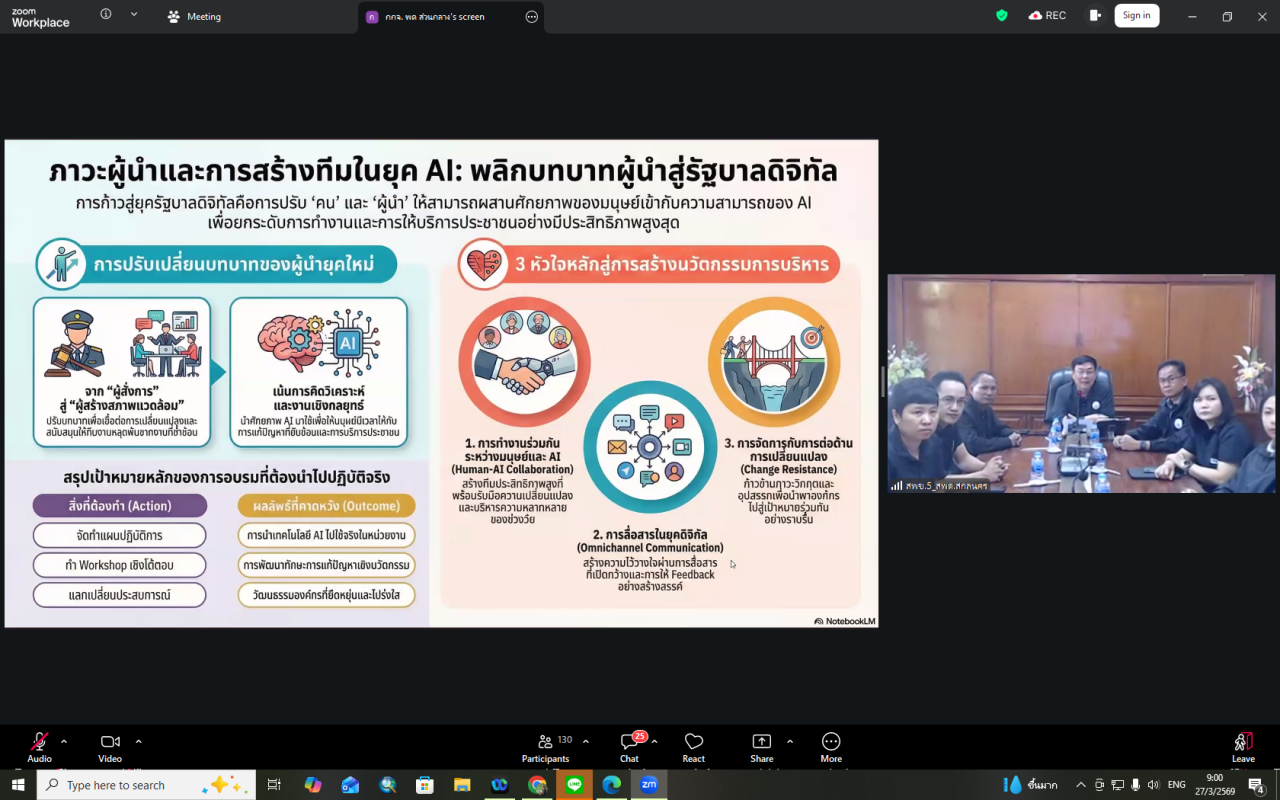Click the Sign in button
Image resolution: width=1280 pixels, height=800 pixels.
pyautogui.click(x=1137, y=15)
